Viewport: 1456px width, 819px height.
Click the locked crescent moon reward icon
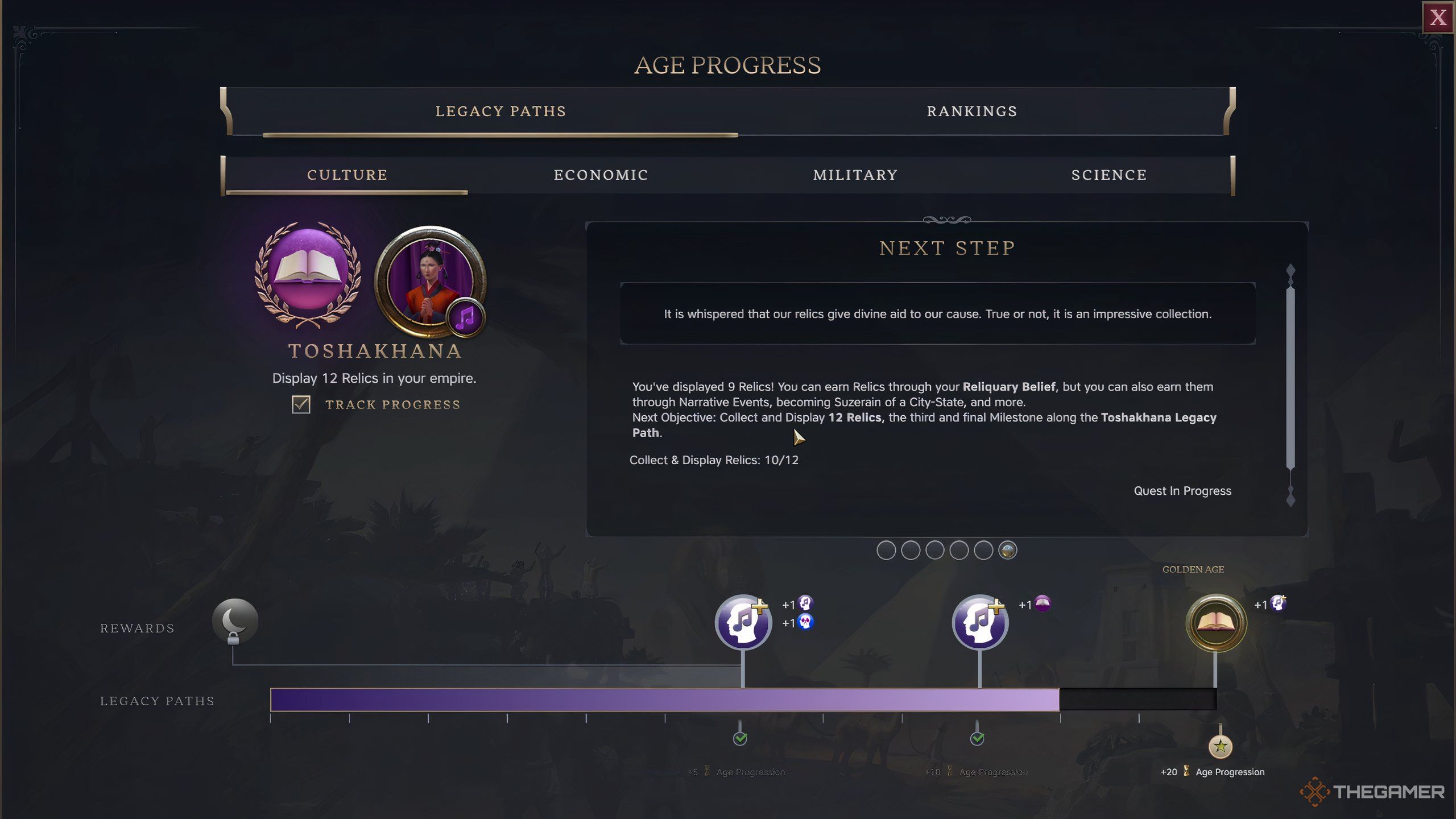pyautogui.click(x=235, y=621)
